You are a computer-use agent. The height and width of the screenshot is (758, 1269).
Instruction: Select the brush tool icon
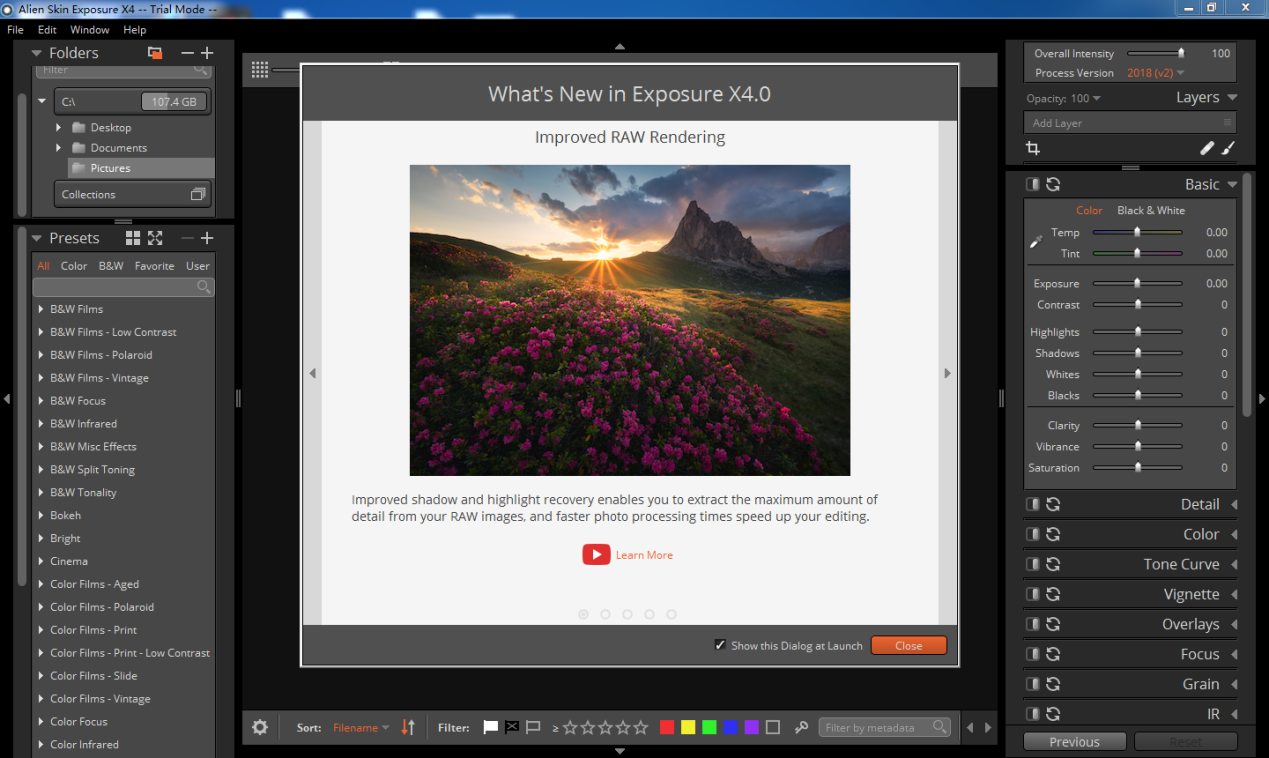coord(1228,148)
